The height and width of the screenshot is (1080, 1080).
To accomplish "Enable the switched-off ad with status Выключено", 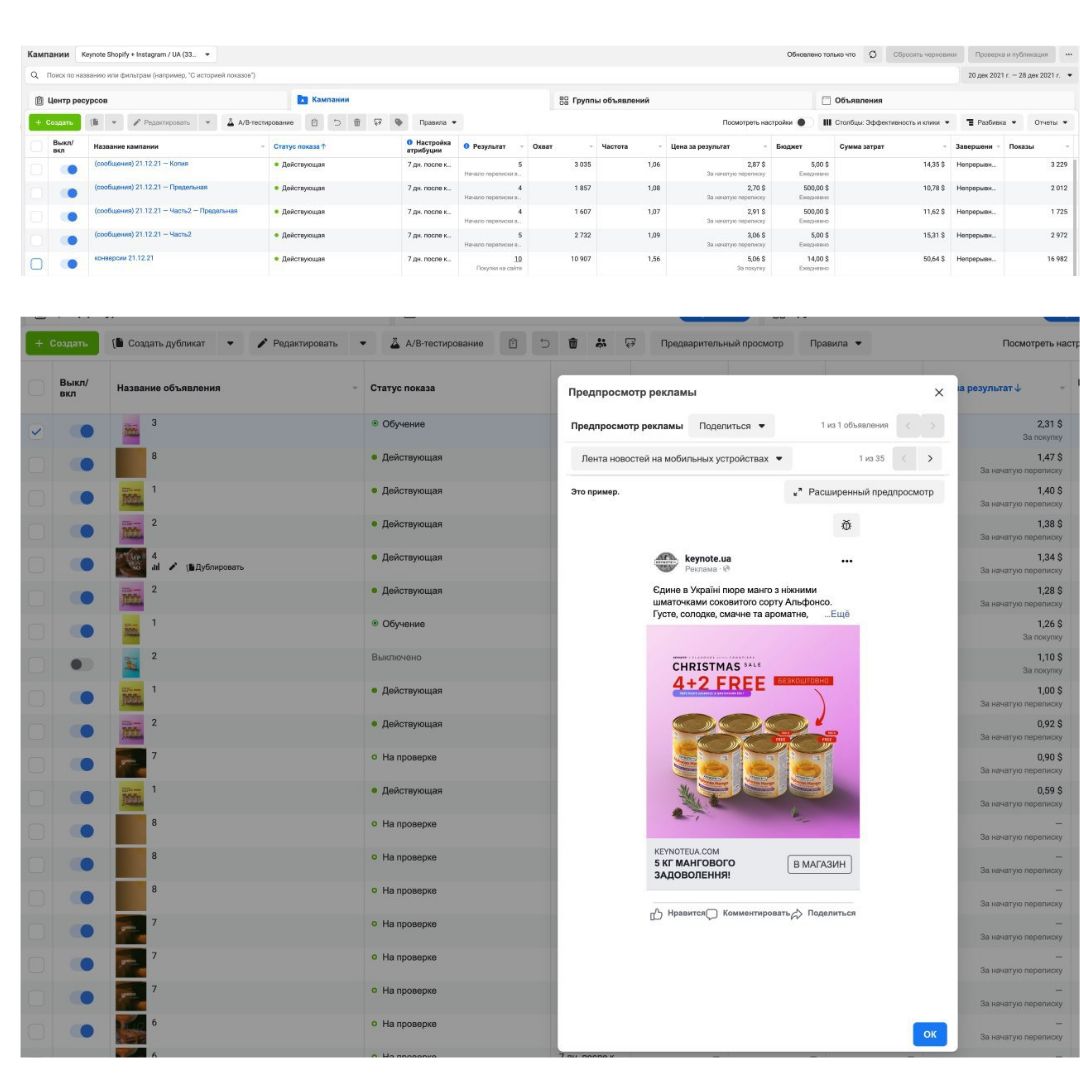I will pos(81,664).
